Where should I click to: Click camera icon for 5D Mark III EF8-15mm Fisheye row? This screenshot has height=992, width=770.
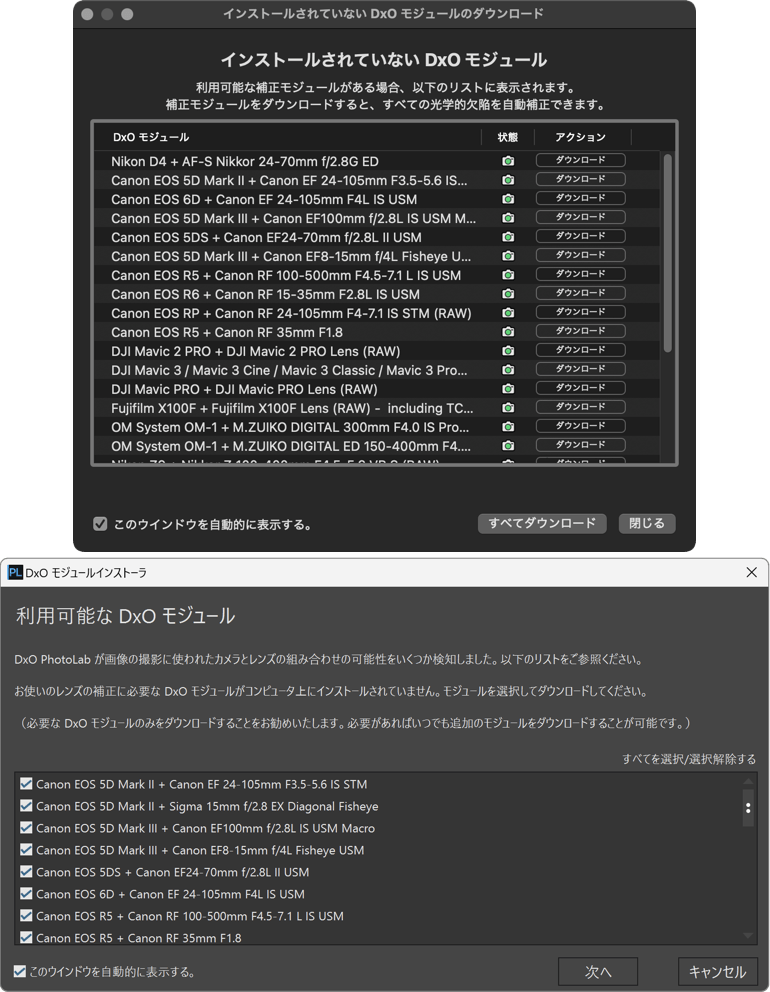click(507, 256)
